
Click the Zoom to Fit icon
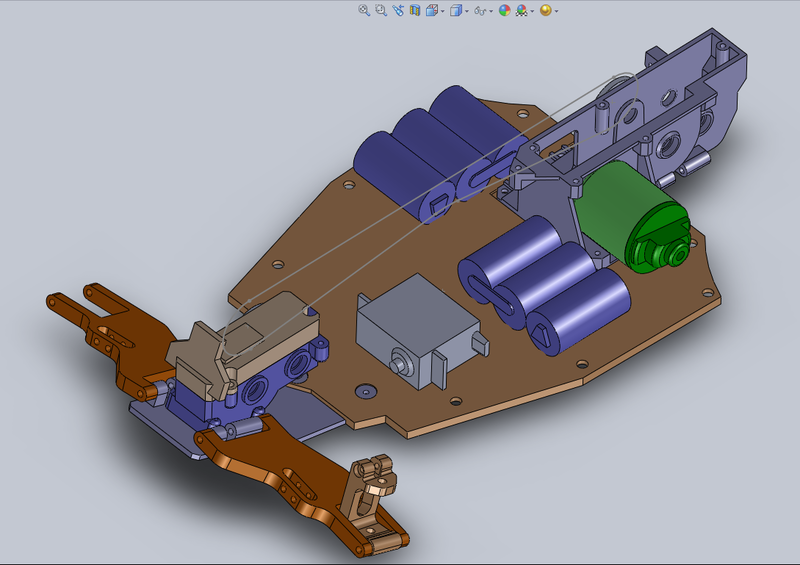pos(364,10)
